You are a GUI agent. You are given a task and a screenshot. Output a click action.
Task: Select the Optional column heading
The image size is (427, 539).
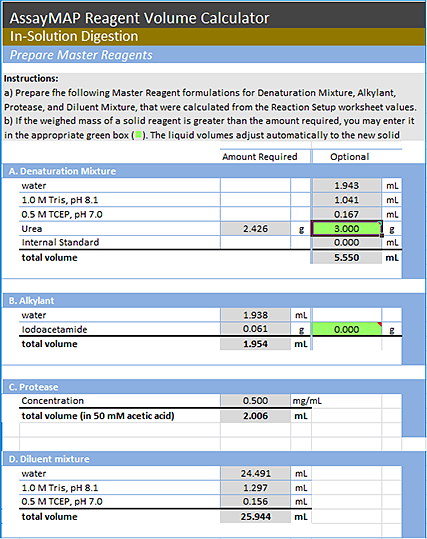point(349,157)
